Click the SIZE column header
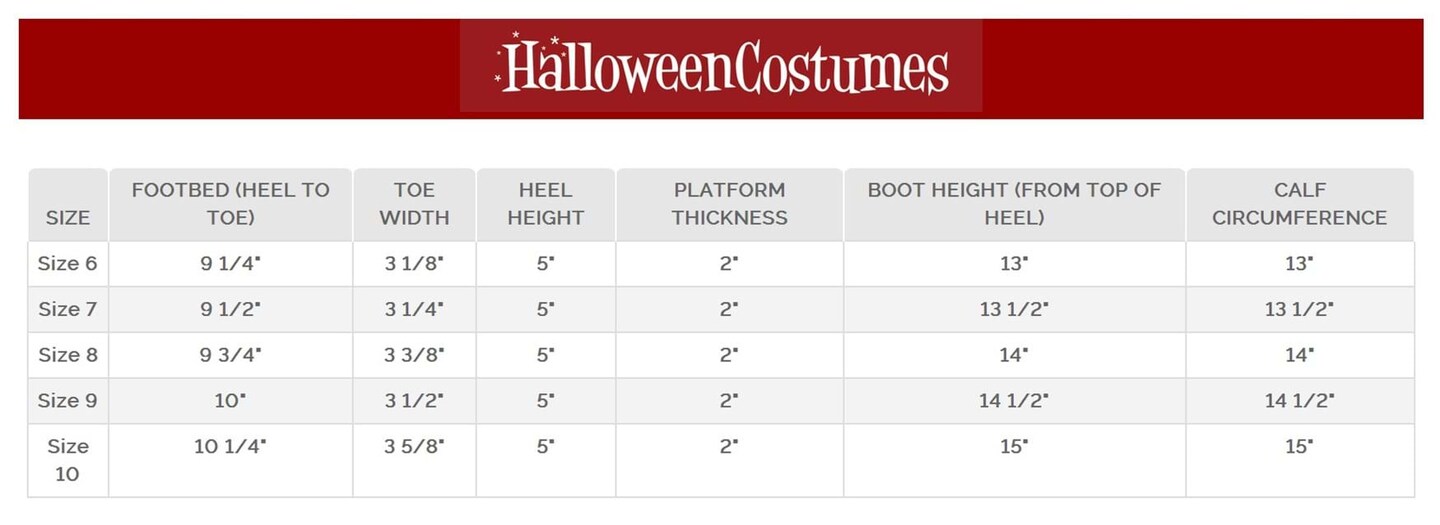Image resolution: width=1440 pixels, height=525 pixels. 68,217
